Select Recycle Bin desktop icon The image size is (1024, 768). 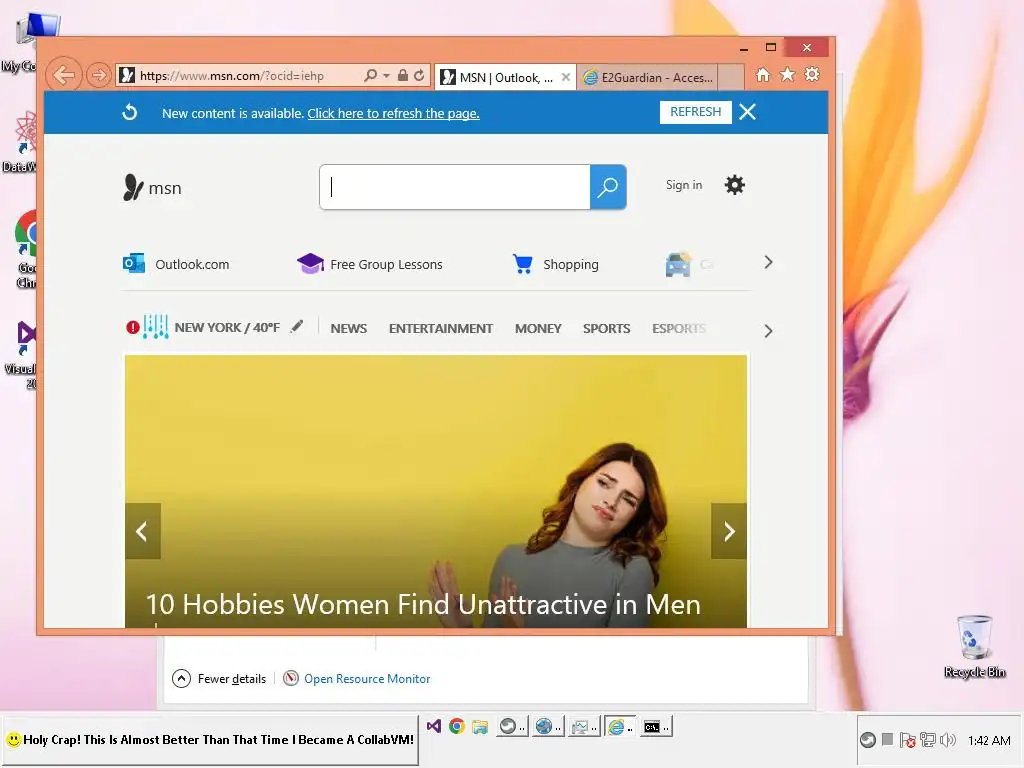tap(974, 646)
